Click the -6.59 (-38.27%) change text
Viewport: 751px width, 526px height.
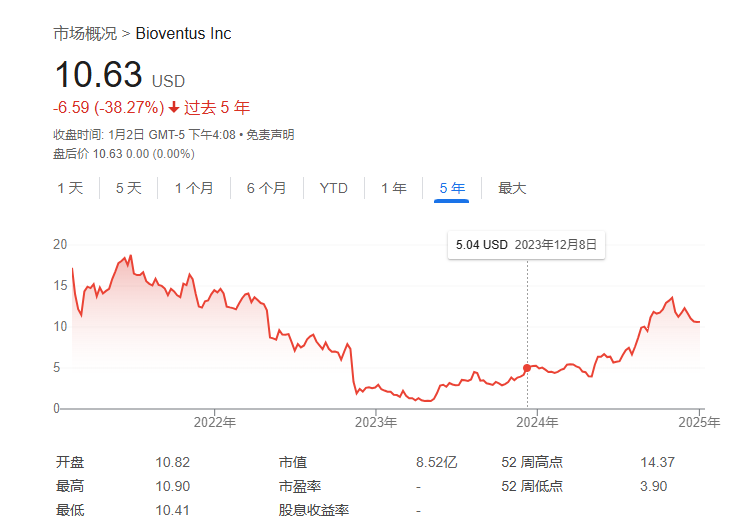[109, 107]
